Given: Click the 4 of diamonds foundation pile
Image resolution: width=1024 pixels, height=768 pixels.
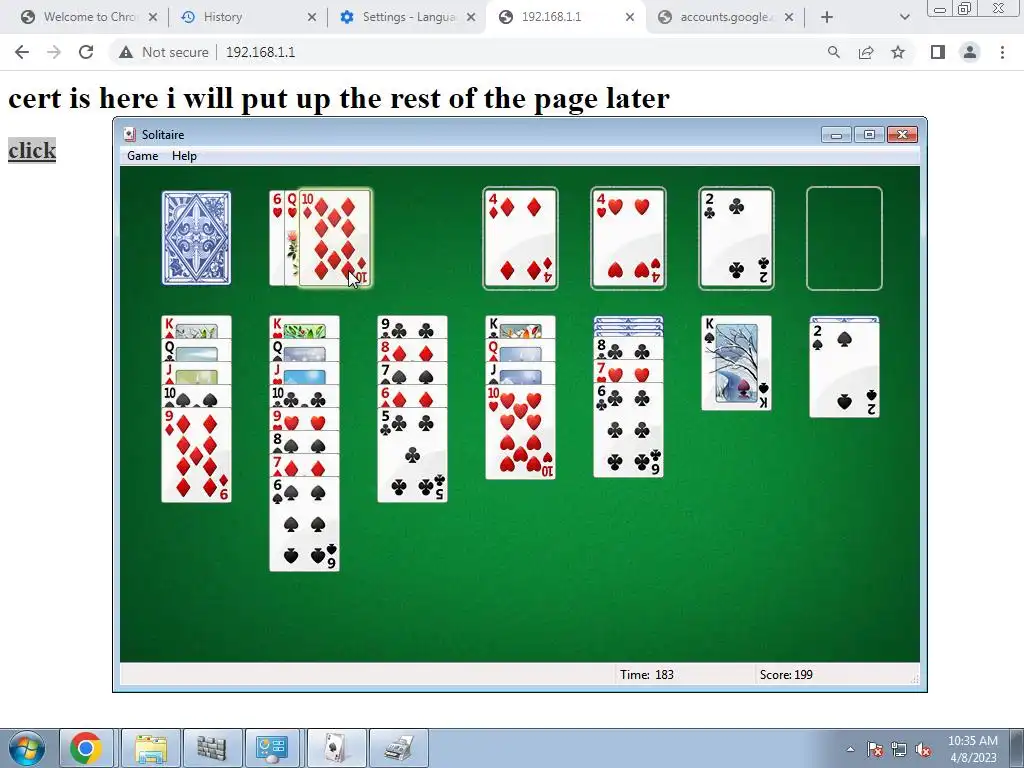Looking at the screenshot, I should [x=520, y=238].
